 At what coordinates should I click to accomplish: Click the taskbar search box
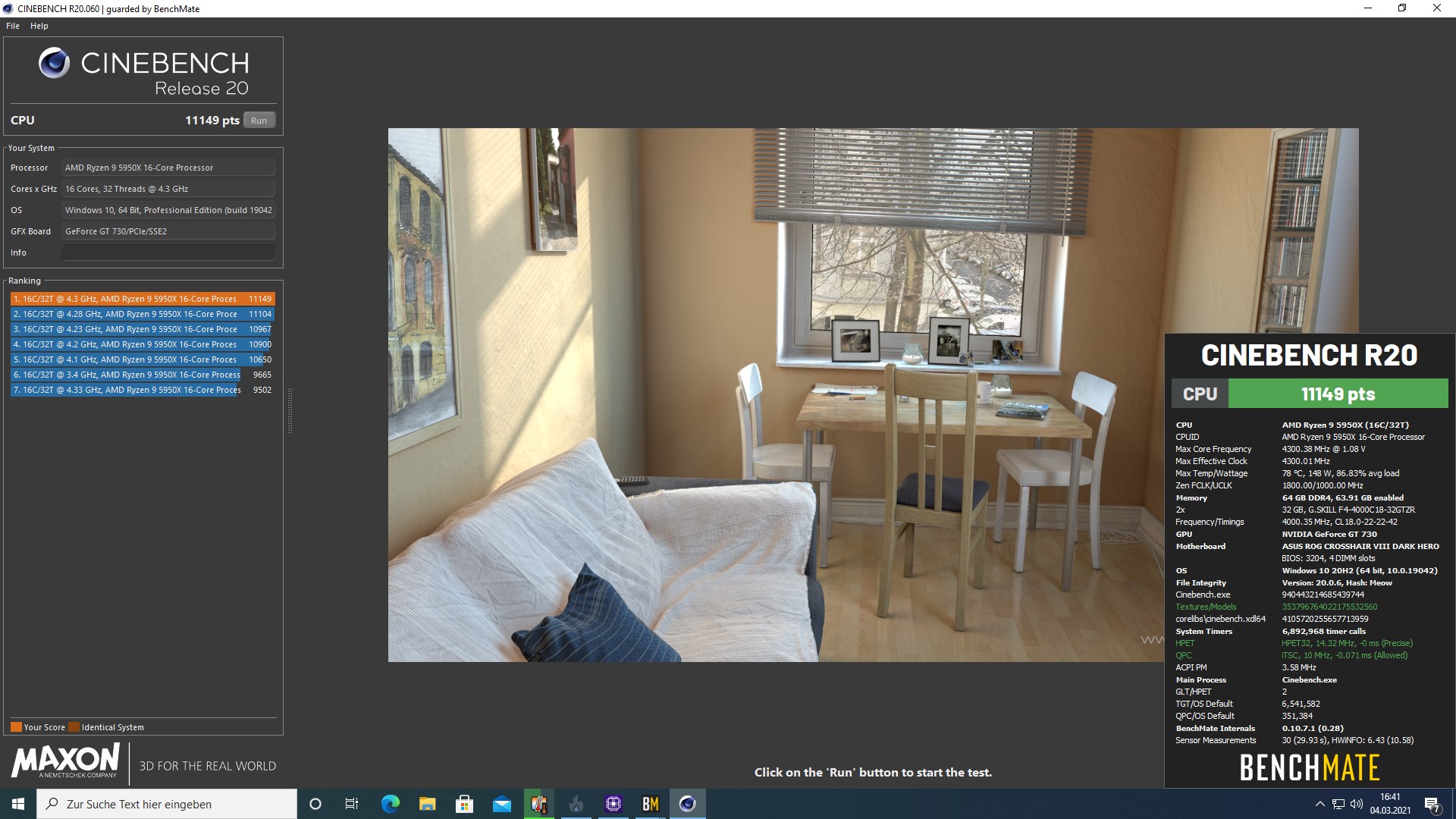click(167, 804)
